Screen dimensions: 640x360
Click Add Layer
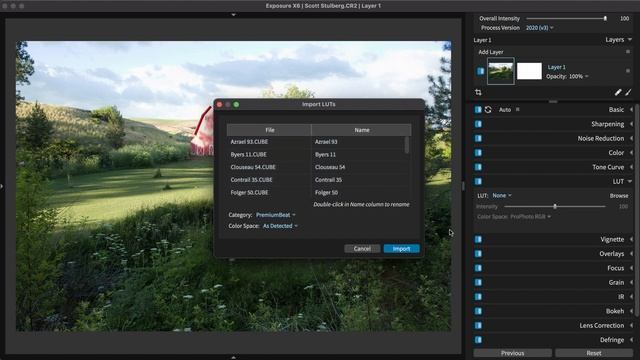(491, 52)
